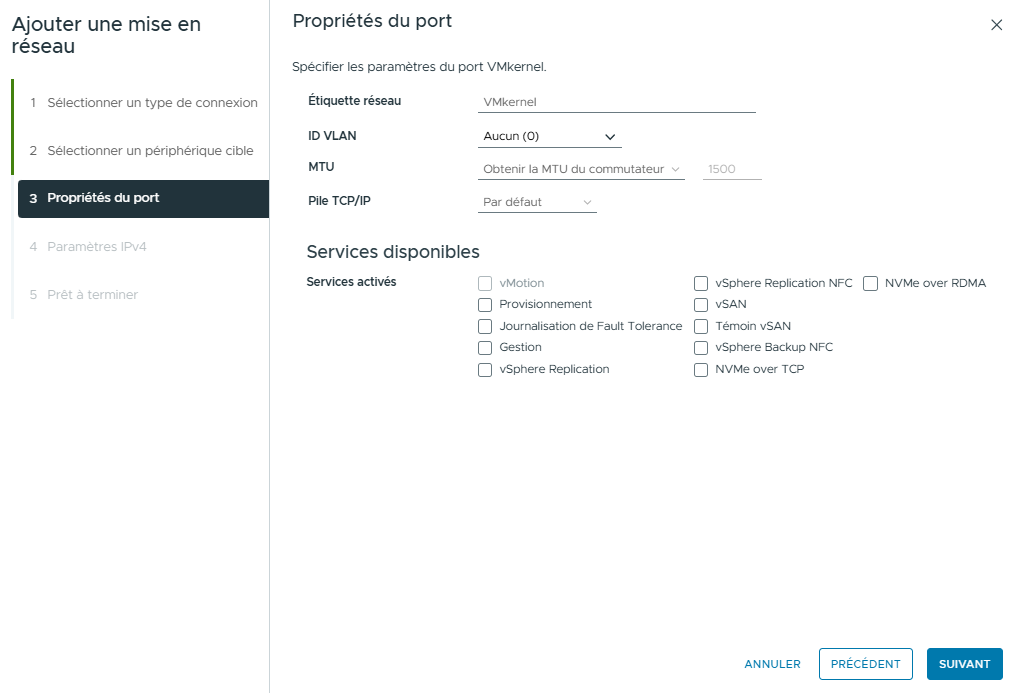Check vSphere Replication NFC
The image size is (1020, 693).
701,283
